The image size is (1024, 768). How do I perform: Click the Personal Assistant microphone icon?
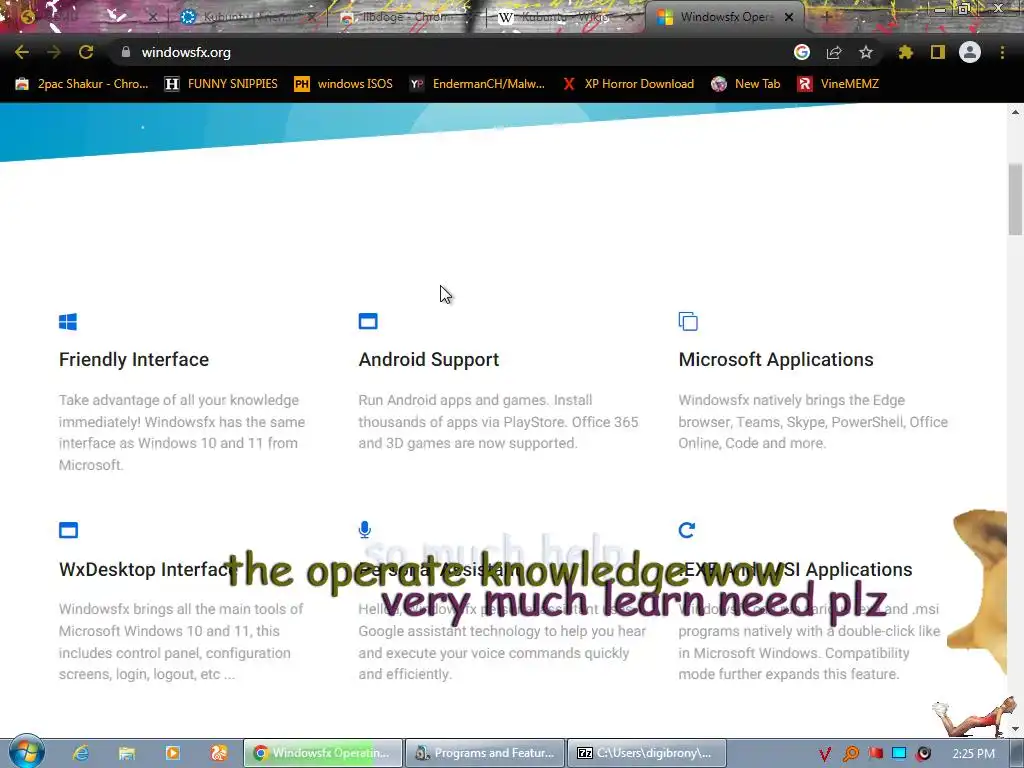(364, 530)
